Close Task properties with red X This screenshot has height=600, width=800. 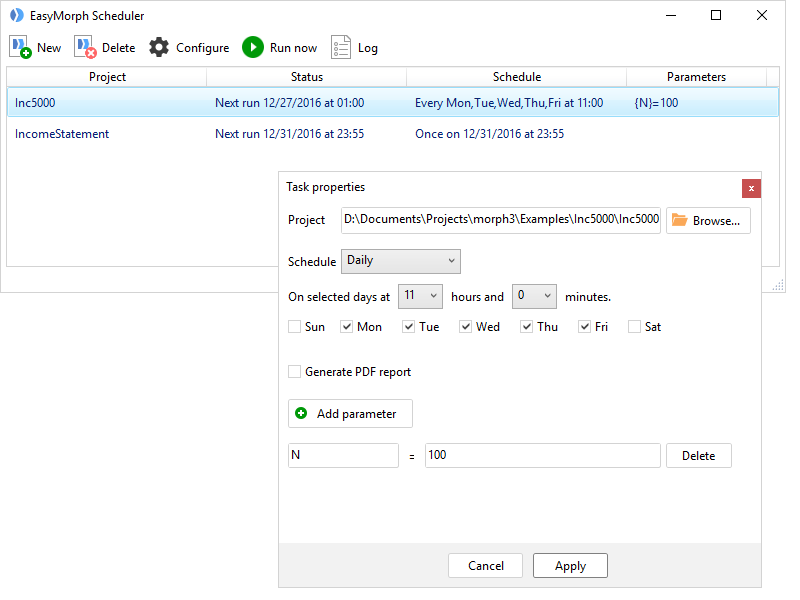(x=751, y=189)
